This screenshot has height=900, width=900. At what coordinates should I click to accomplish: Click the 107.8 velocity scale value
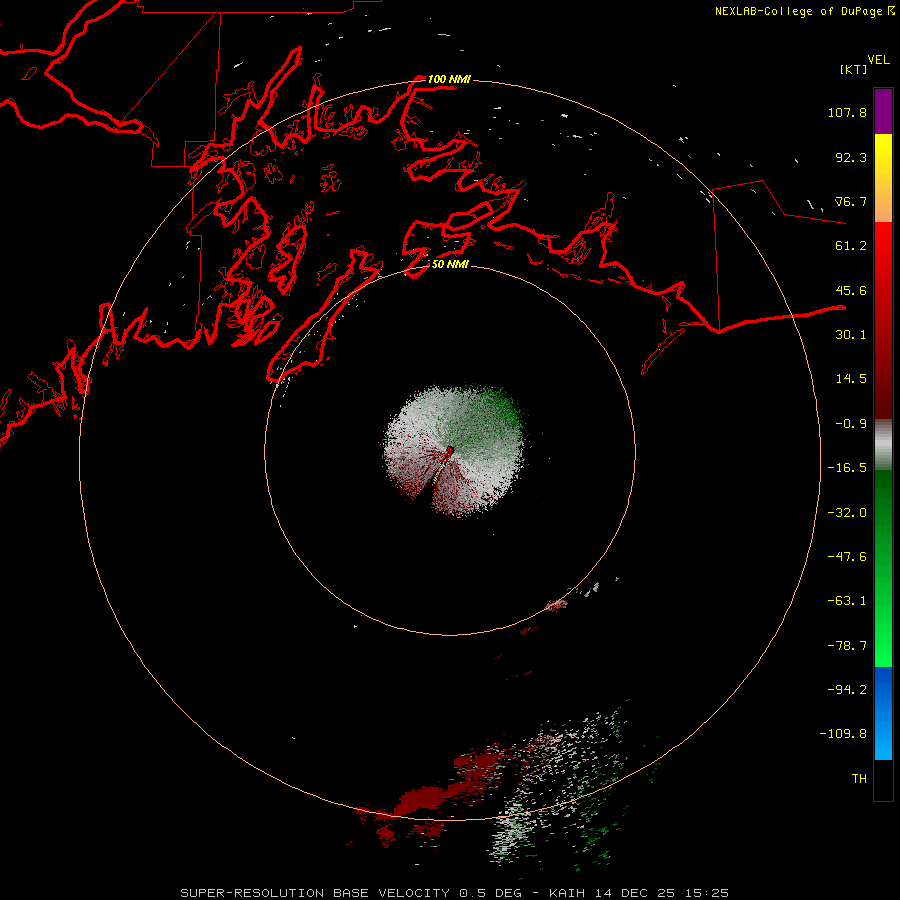(847, 112)
